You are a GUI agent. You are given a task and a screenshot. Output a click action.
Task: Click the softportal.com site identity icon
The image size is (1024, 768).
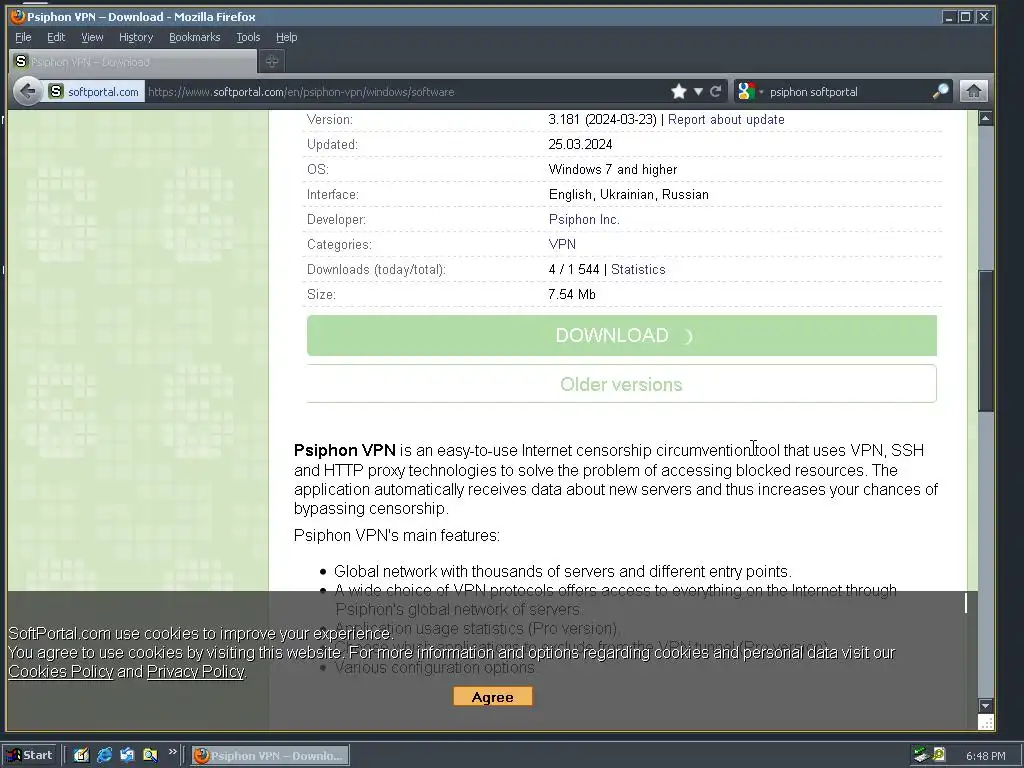click(56, 91)
